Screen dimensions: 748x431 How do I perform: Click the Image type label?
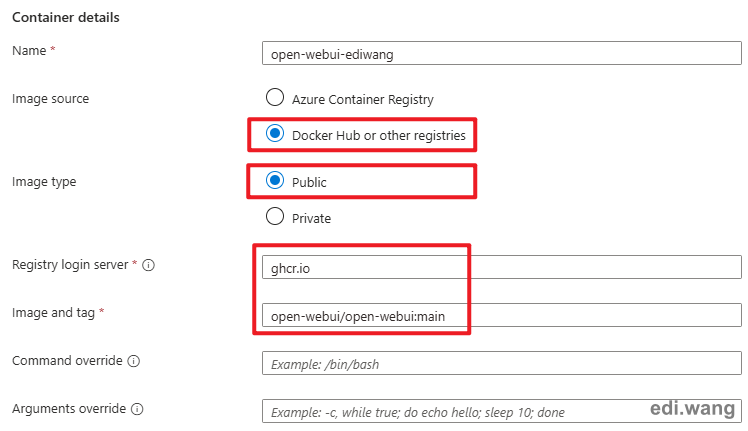pyautogui.click(x=44, y=182)
